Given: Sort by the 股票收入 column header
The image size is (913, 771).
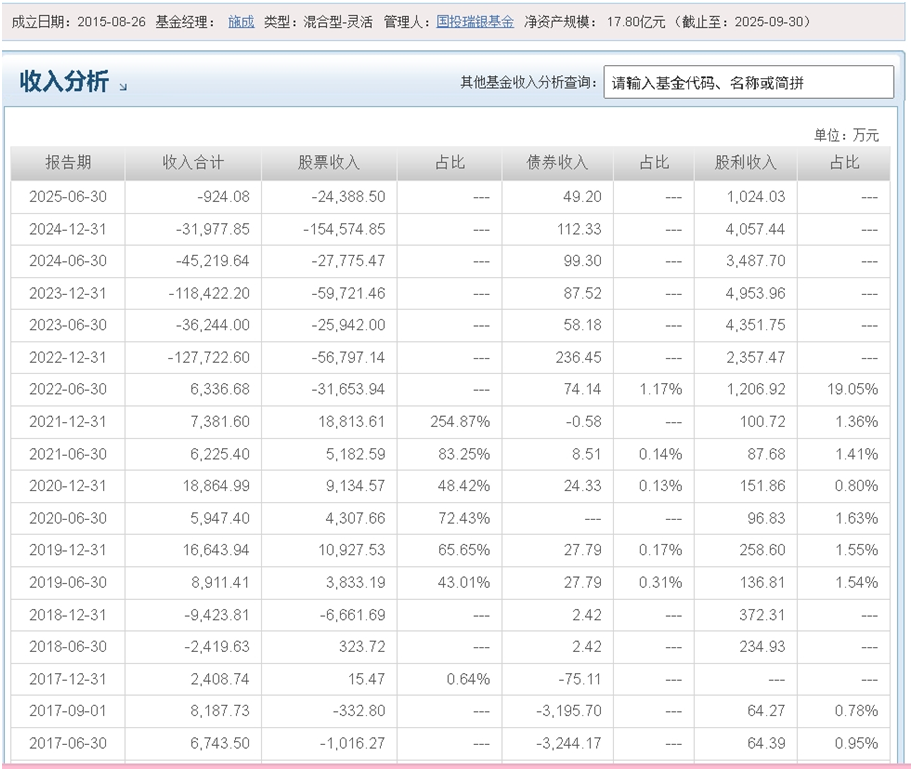Looking at the screenshot, I should tap(329, 163).
